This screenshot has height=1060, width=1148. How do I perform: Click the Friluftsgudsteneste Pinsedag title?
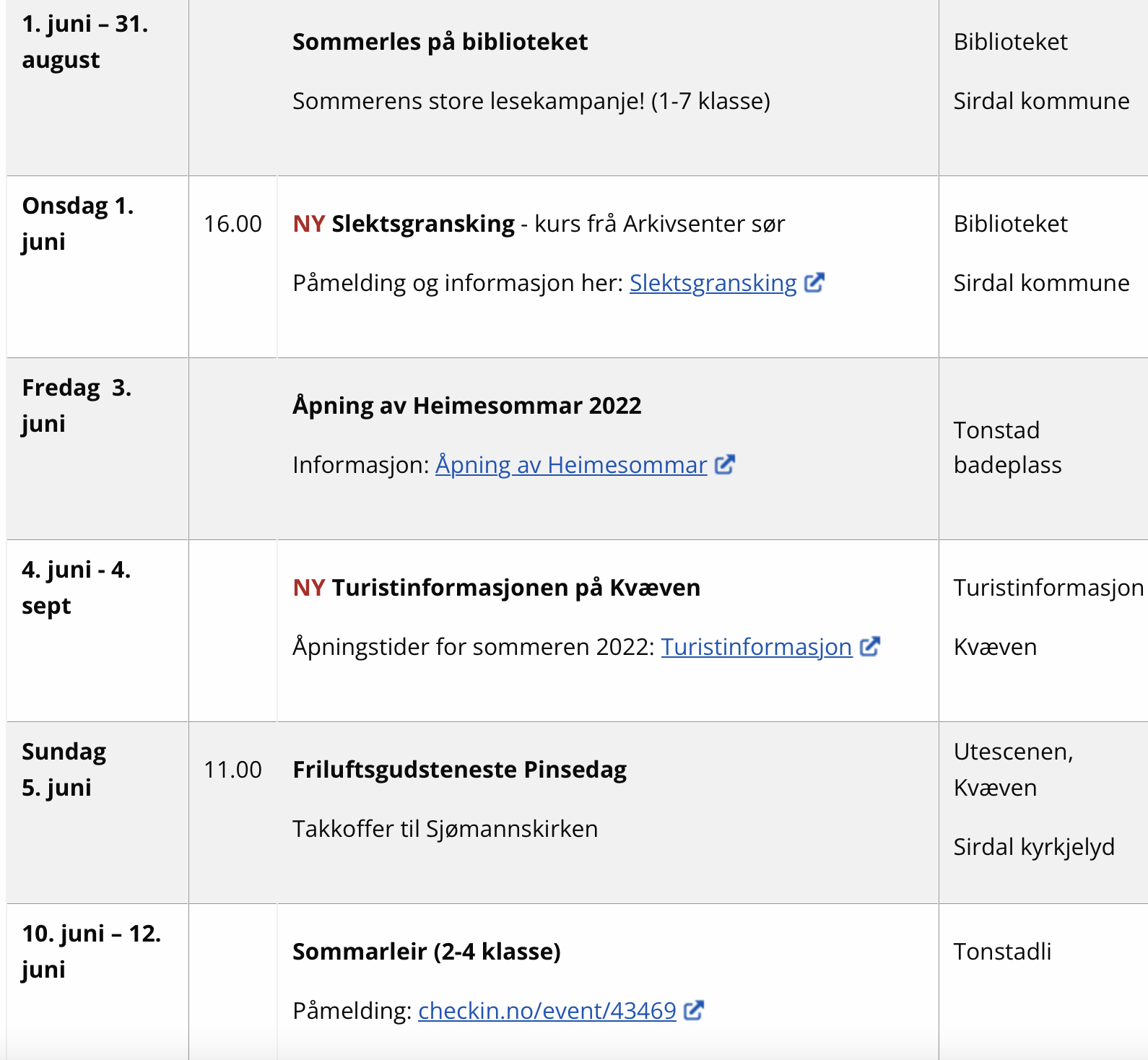coord(459,770)
